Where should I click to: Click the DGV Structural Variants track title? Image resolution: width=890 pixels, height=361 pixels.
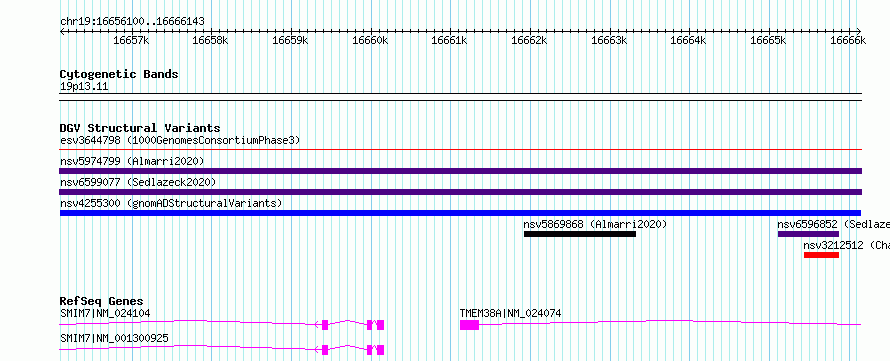(140, 128)
